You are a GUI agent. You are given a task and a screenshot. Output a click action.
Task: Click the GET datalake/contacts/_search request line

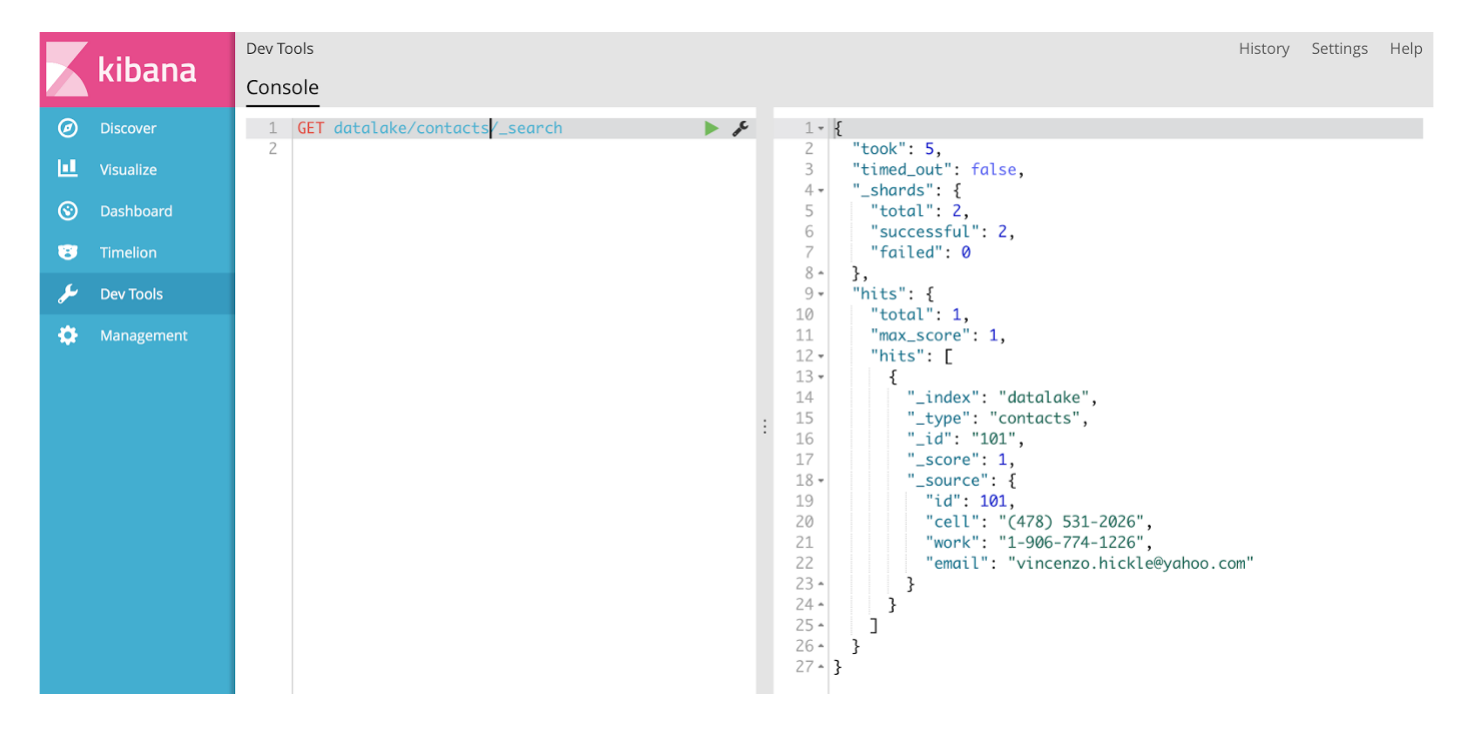[x=430, y=128]
